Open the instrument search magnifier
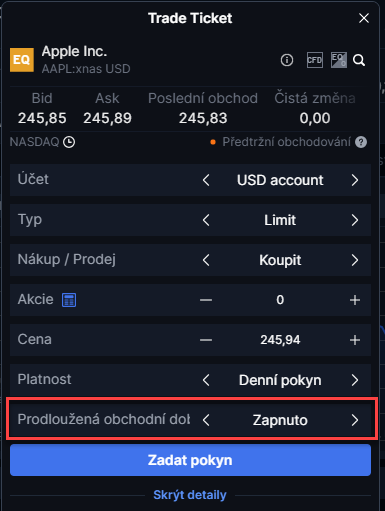Image resolution: width=385 pixels, height=511 pixels. [x=359, y=60]
